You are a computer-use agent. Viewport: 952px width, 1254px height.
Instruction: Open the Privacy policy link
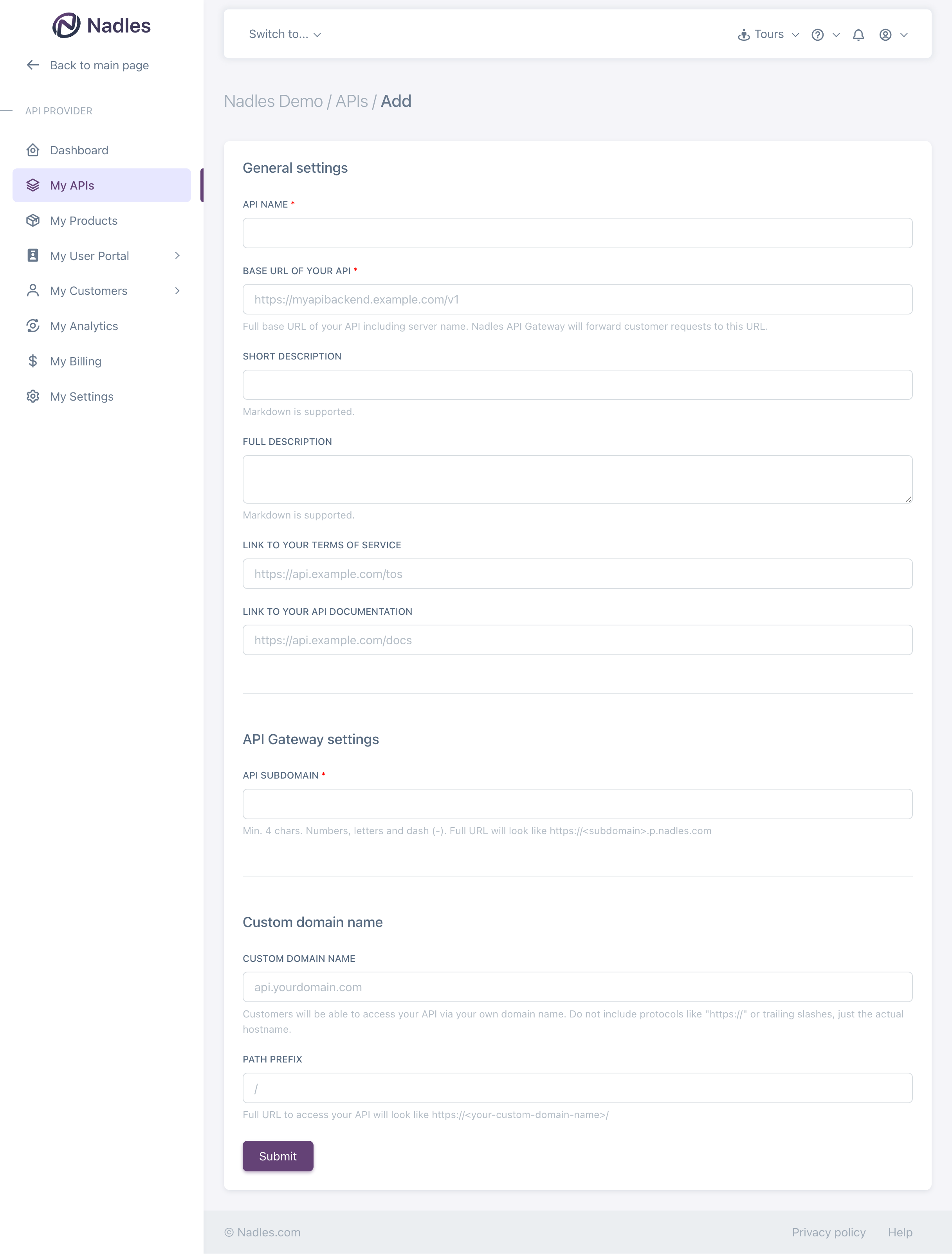pyautogui.click(x=828, y=1232)
